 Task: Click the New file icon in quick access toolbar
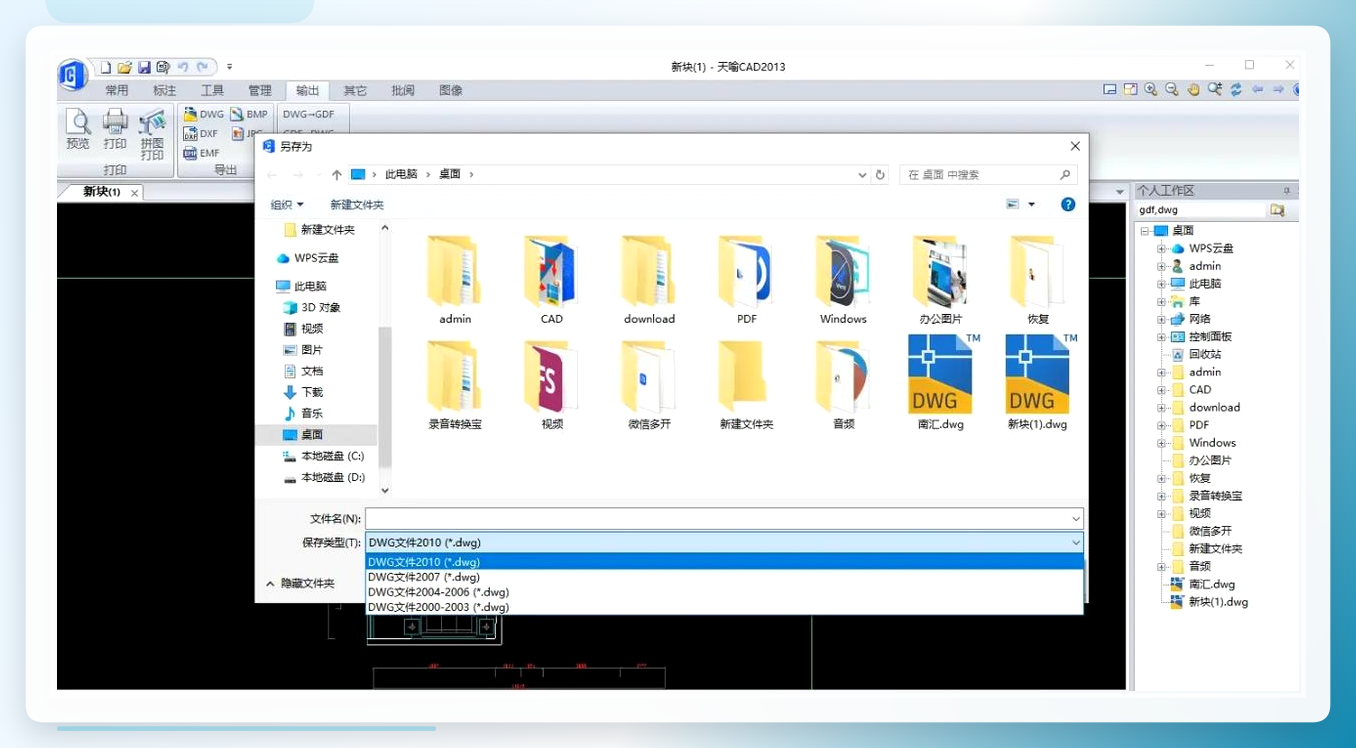tap(105, 67)
